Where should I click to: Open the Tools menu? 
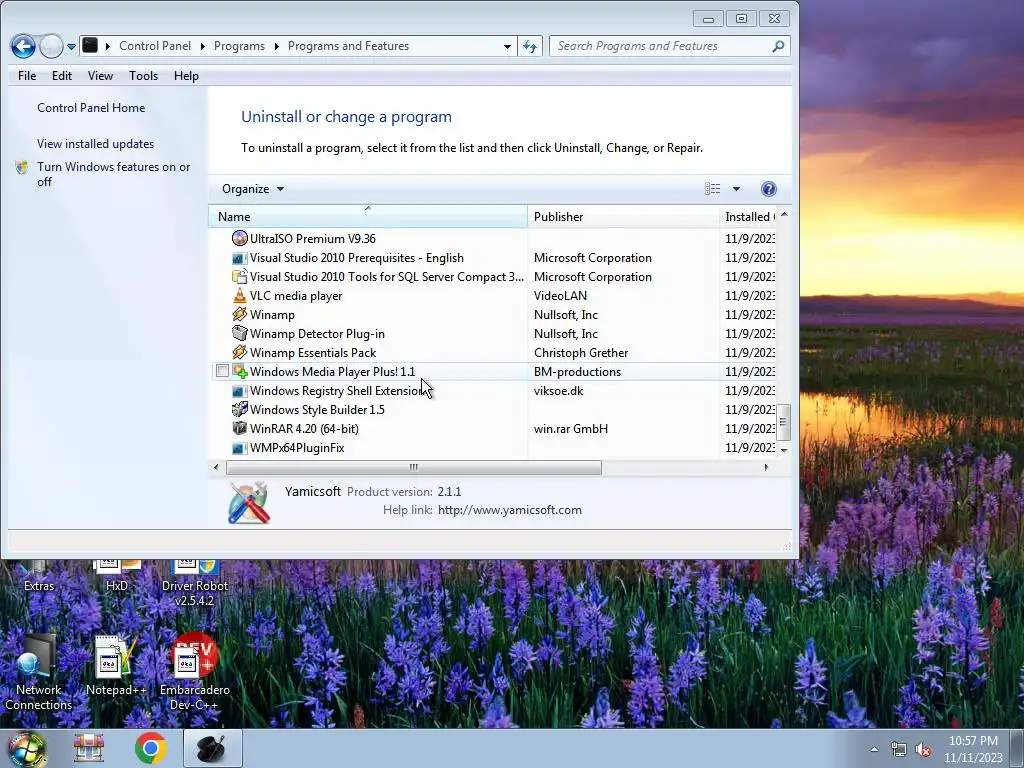pyautogui.click(x=143, y=76)
